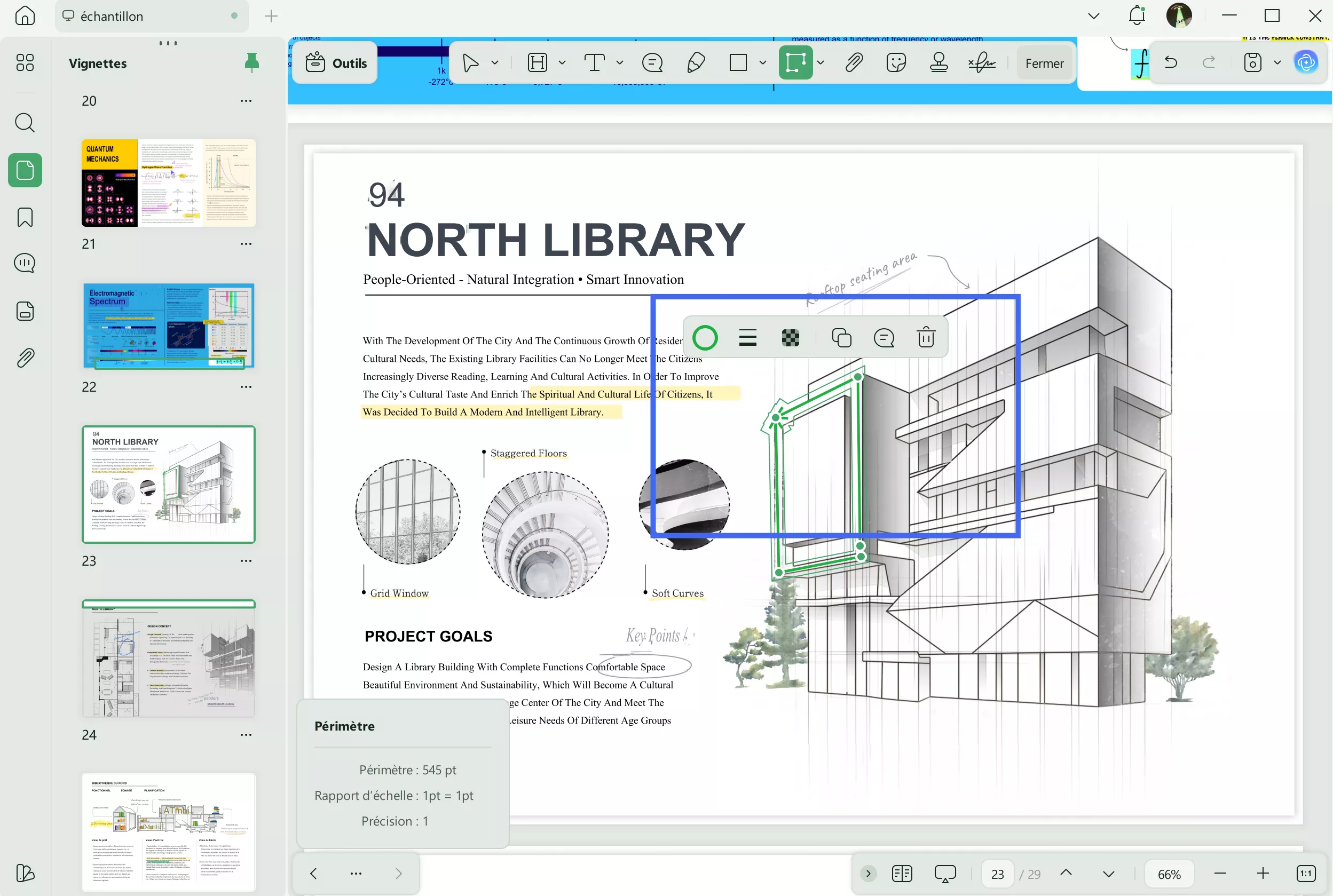1333x896 pixels.
Task: Attach a file using the paperclip tool
Action: pos(854,62)
